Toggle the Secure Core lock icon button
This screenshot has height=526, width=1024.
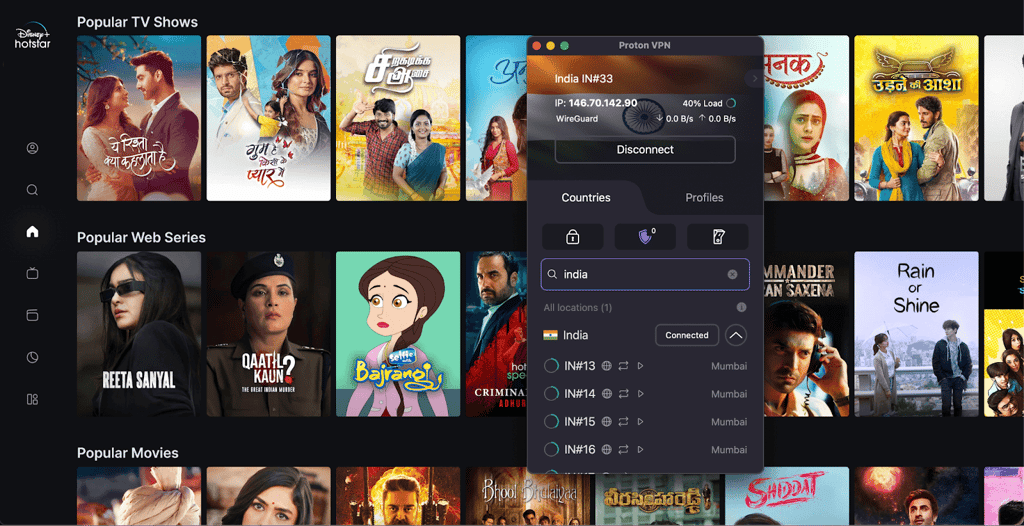click(573, 237)
